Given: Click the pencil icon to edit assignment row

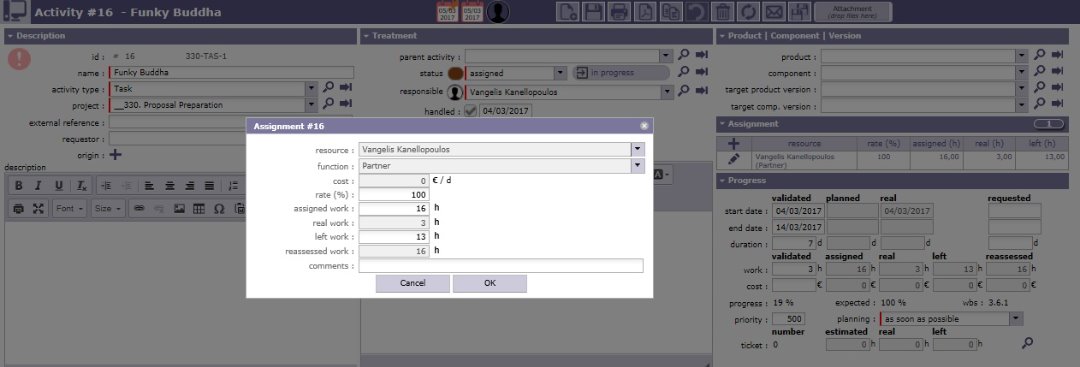Looking at the screenshot, I should [734, 159].
